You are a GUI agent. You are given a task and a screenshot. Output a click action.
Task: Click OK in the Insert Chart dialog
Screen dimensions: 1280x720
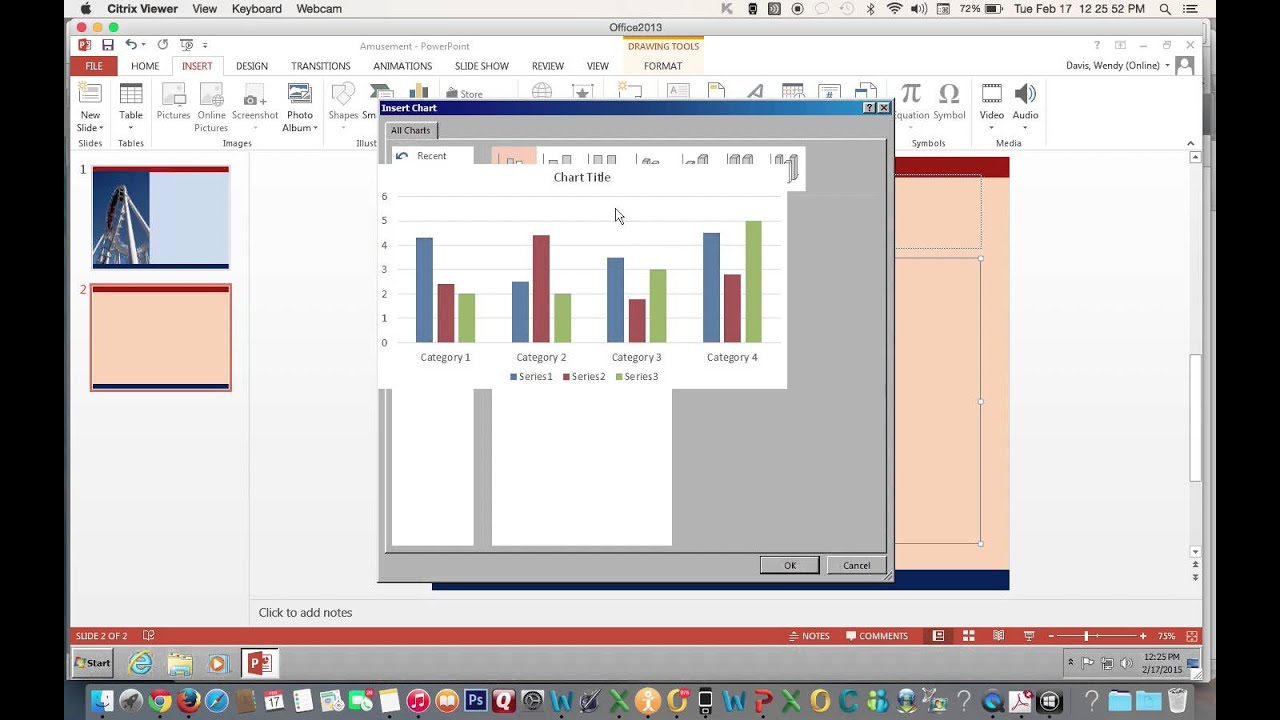tap(790, 565)
